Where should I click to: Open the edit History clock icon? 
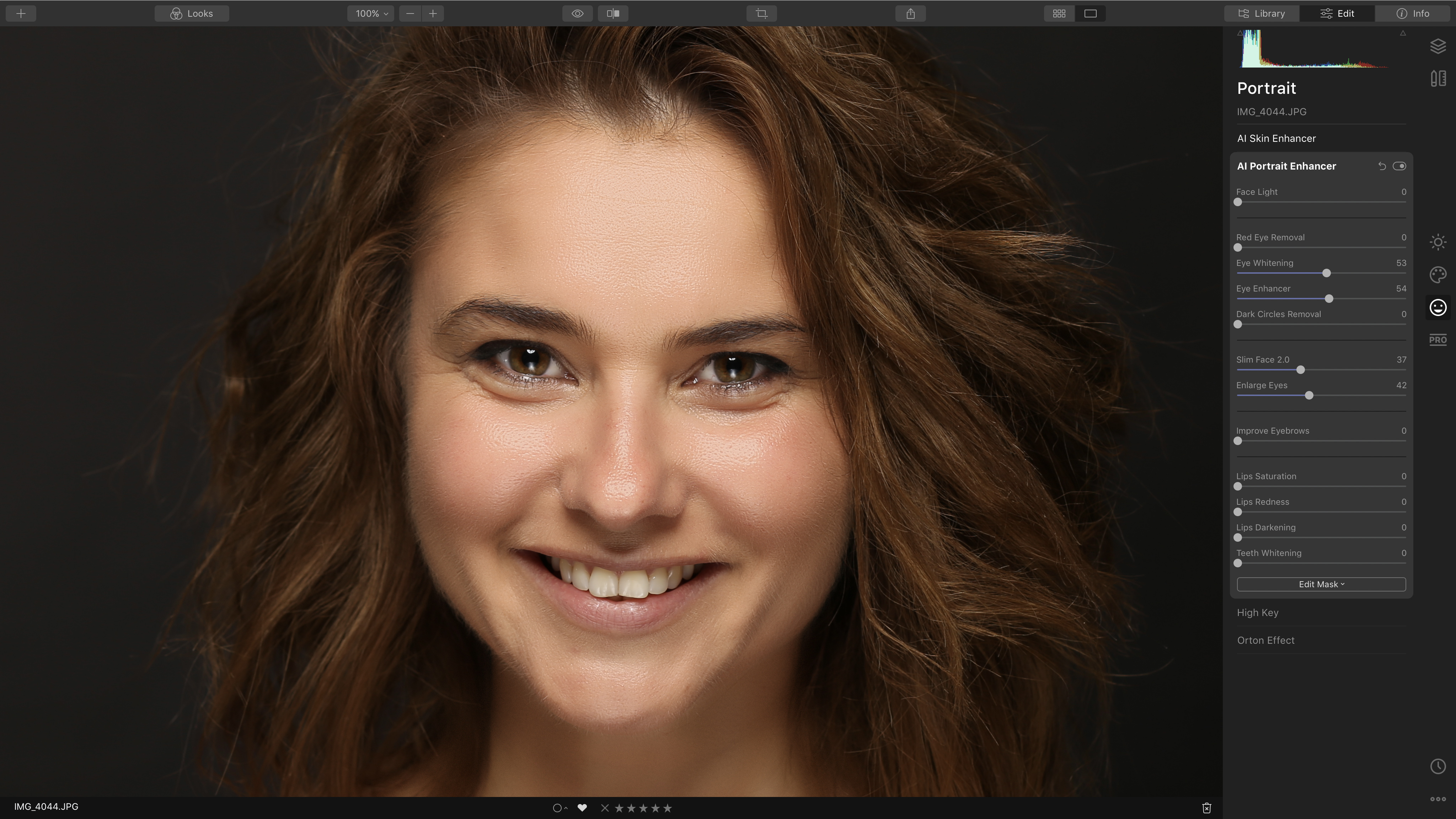pos(1438,766)
